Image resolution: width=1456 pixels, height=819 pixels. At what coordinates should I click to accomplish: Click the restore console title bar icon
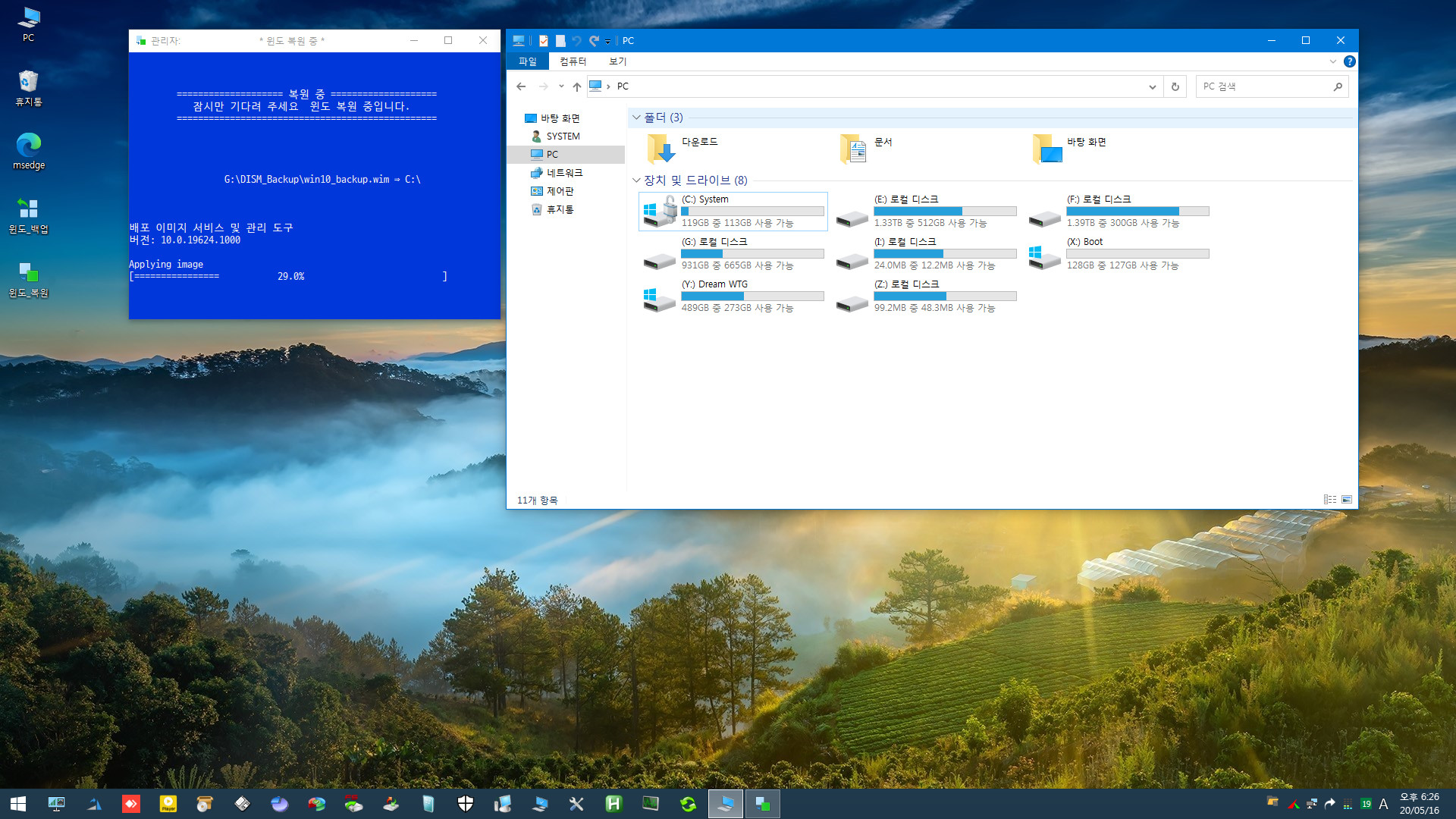point(140,41)
